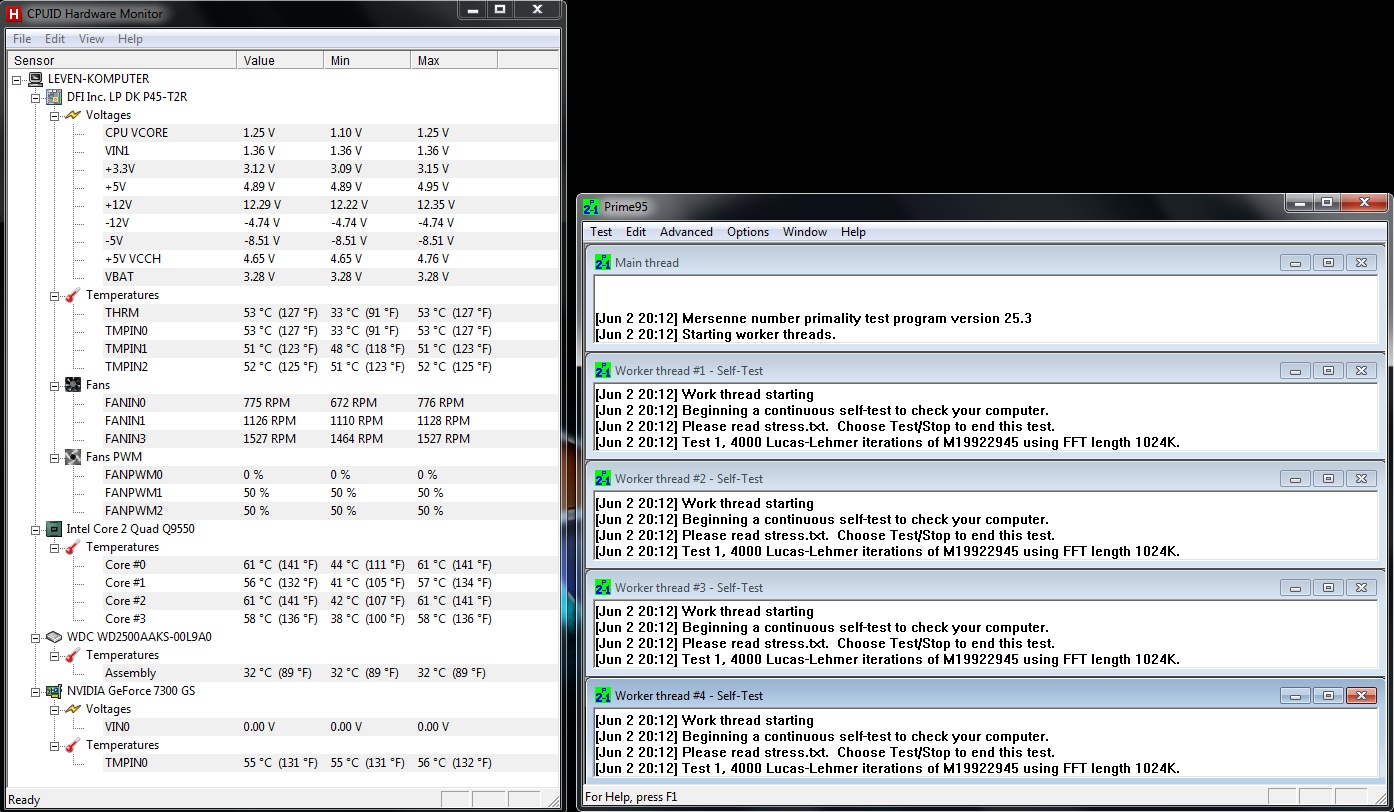Click the Voltages icon under NVIDIA GeForce

point(73,709)
